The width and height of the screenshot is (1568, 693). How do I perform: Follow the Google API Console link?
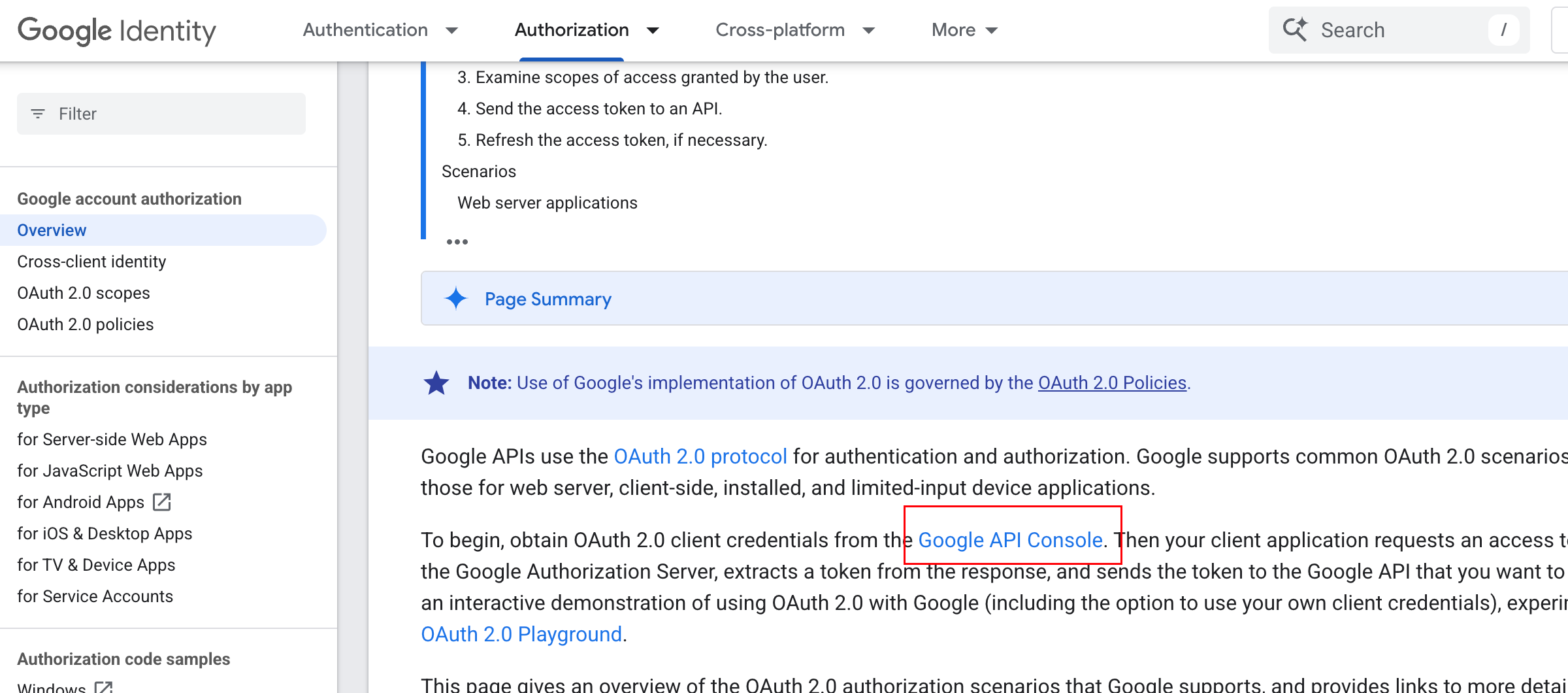coord(1010,540)
